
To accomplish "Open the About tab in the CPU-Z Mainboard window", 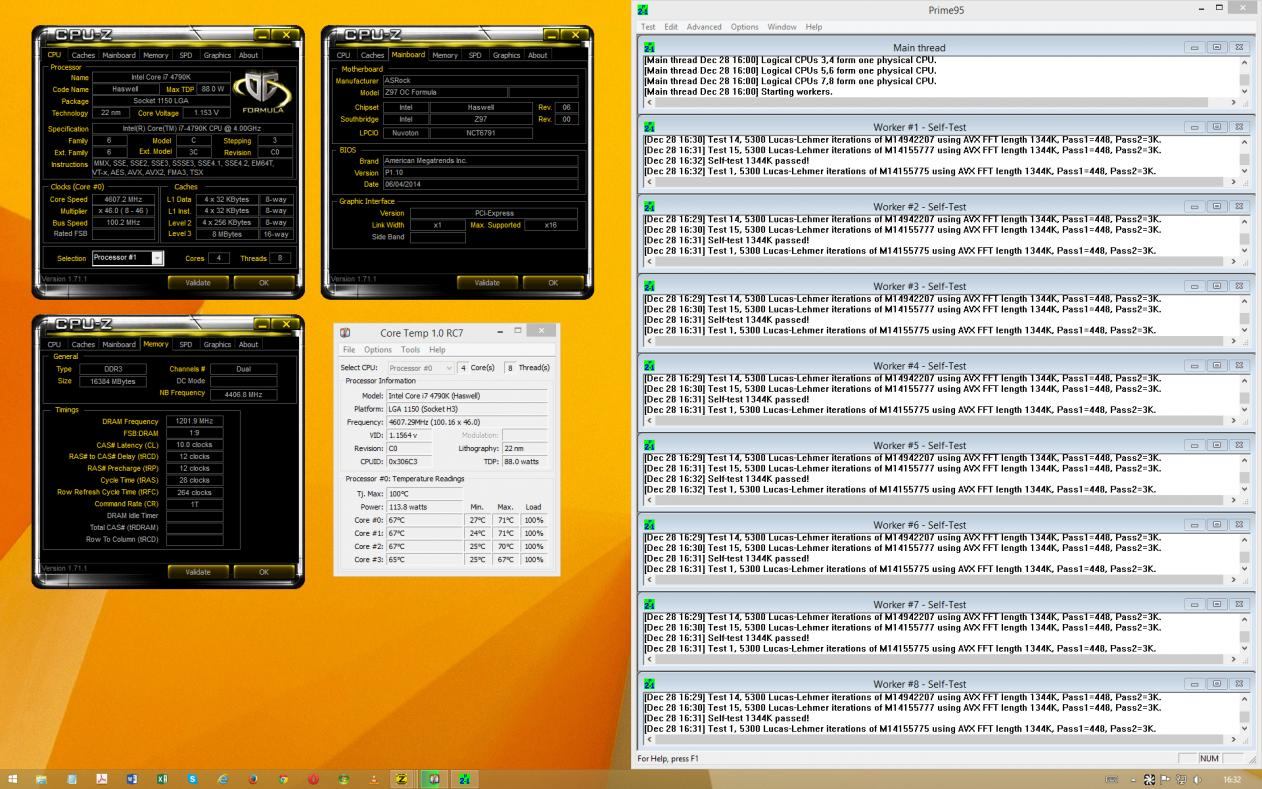I will (538, 56).
